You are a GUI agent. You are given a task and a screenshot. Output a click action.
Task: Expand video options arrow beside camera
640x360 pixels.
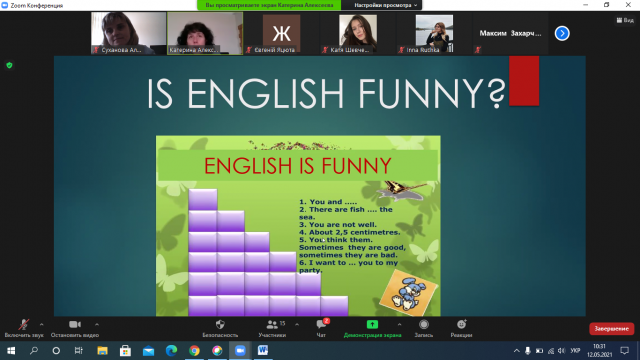tap(97, 324)
